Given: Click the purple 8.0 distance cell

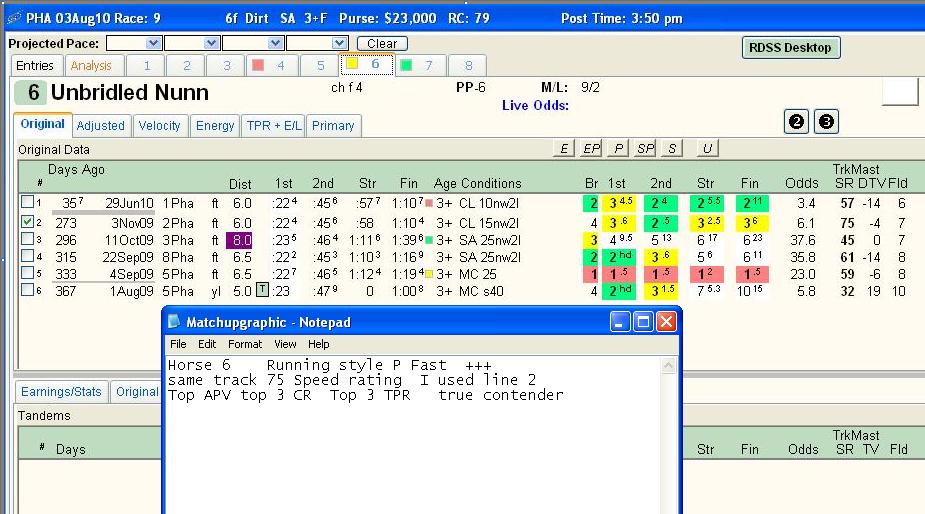Looking at the screenshot, I should tap(240, 240).
